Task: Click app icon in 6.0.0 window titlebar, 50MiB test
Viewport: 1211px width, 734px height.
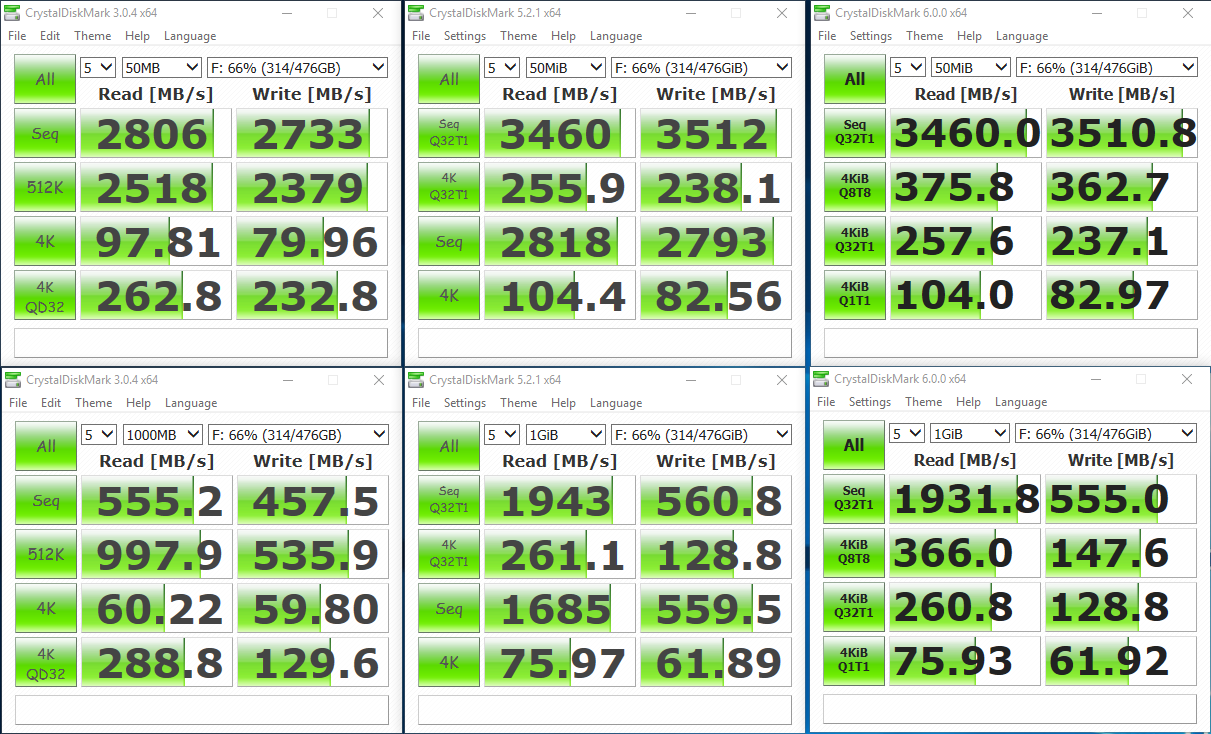Action: [x=821, y=13]
